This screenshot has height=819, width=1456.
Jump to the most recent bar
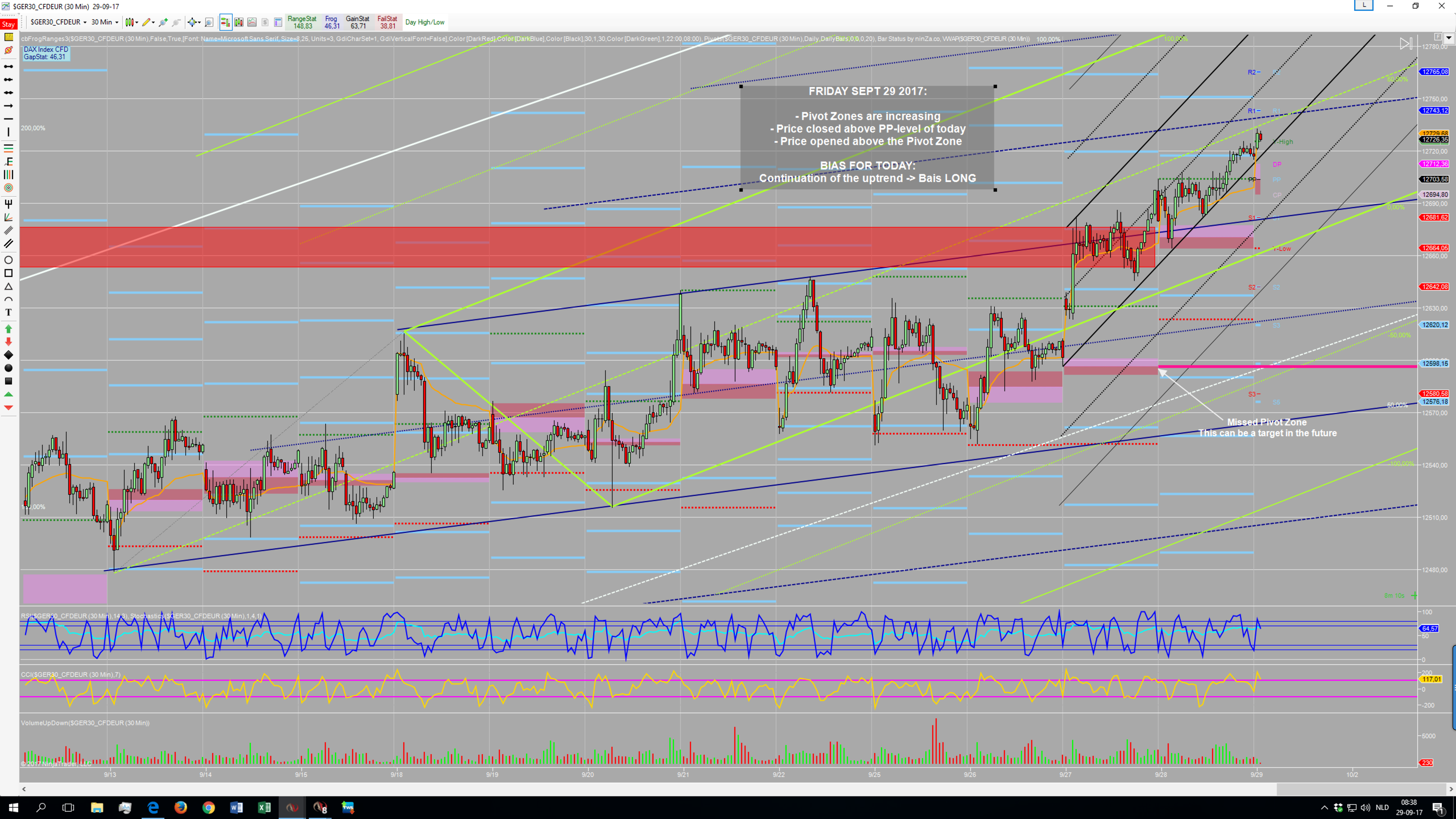point(1406,44)
